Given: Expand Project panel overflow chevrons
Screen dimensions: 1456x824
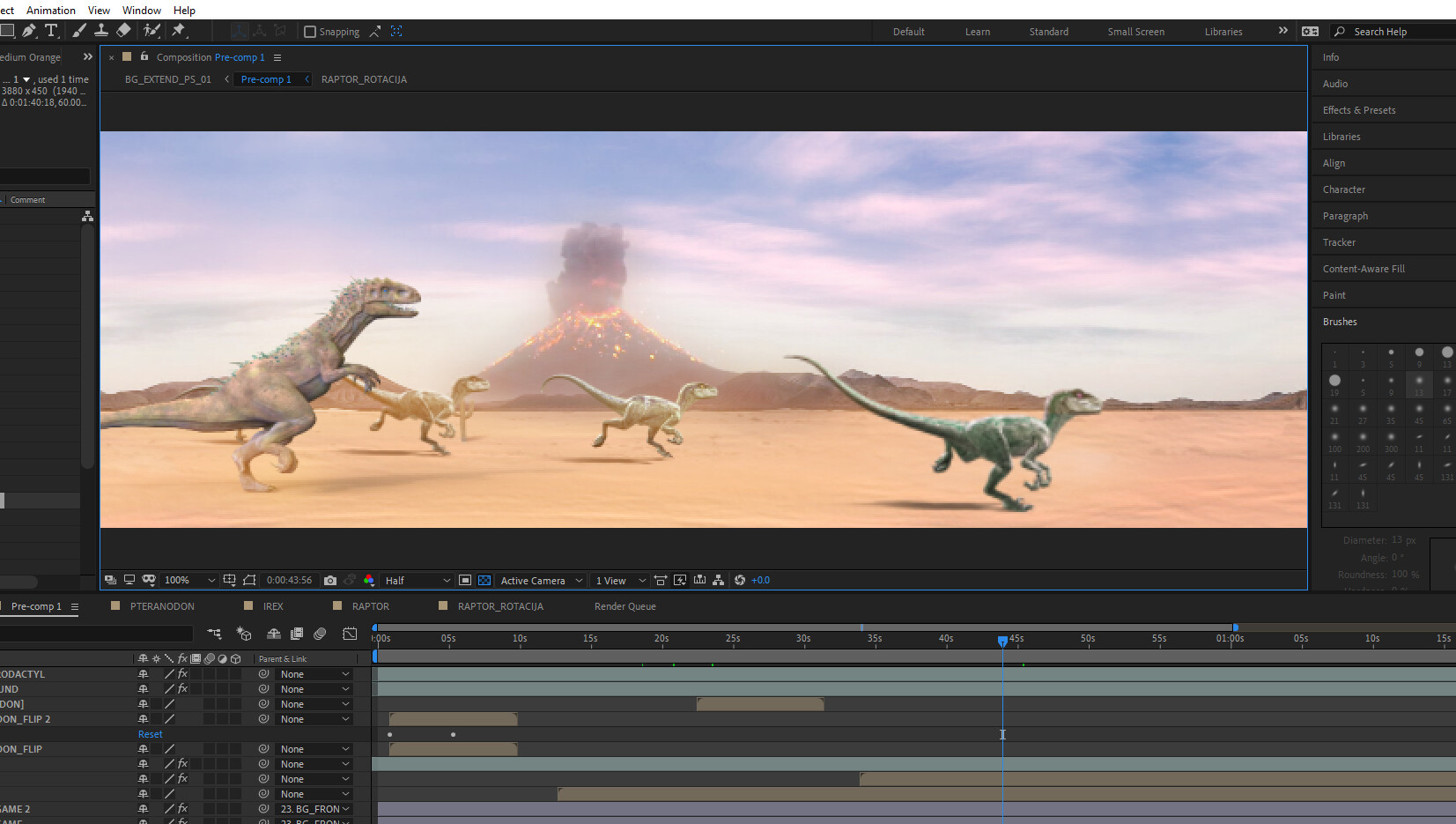Looking at the screenshot, I should (87, 56).
